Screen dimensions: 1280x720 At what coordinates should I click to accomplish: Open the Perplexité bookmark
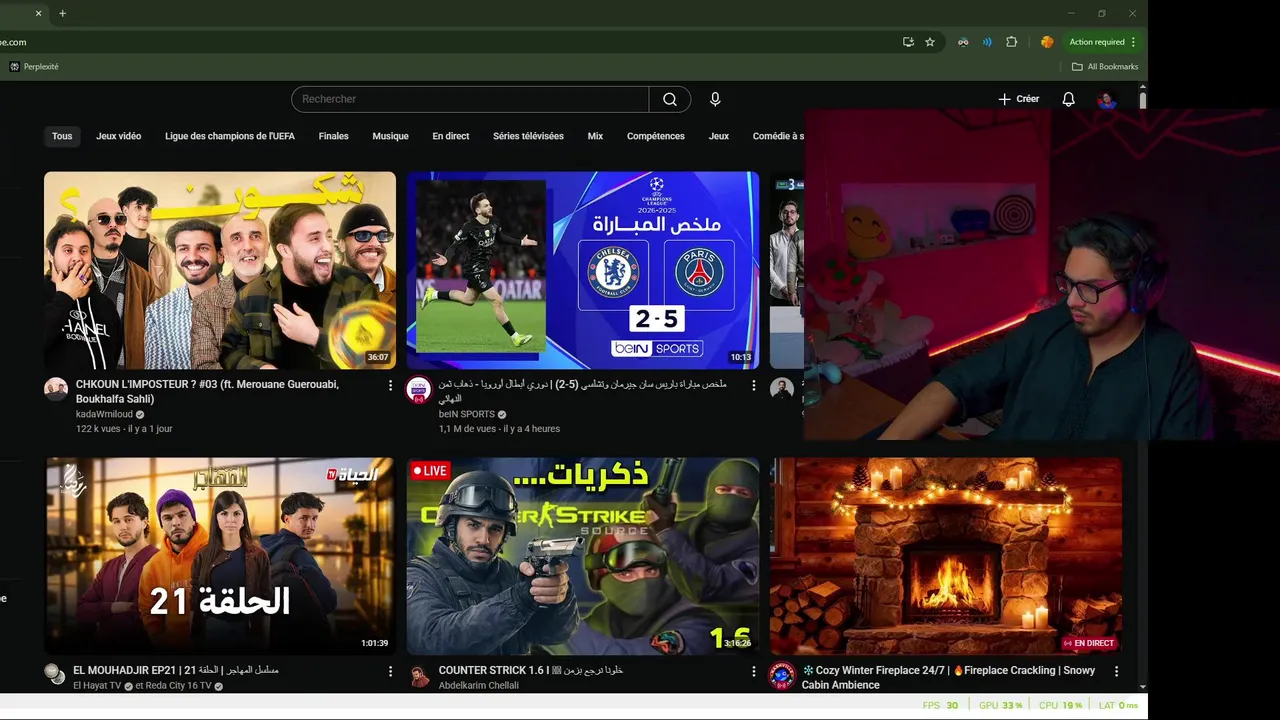[x=34, y=67]
